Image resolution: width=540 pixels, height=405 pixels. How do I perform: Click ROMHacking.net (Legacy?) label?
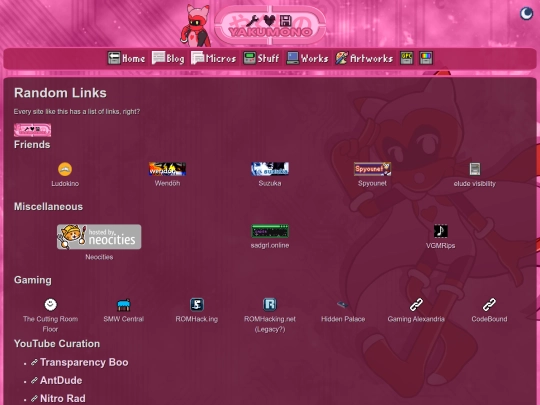[x=270, y=324]
